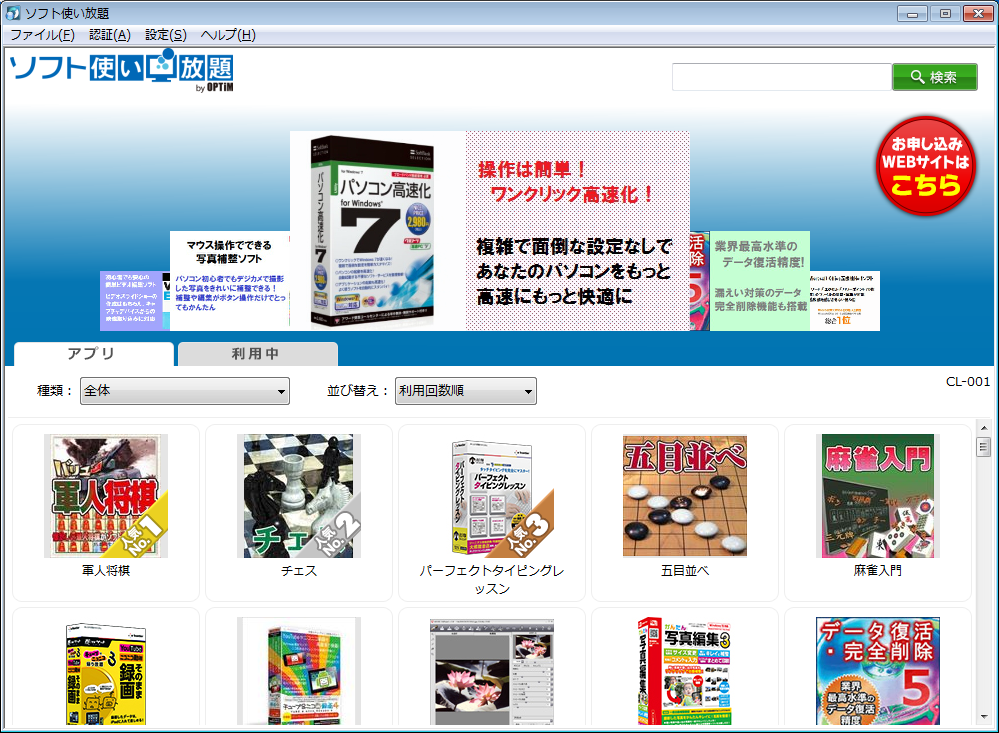Maximize the ソフト使い放題 window
The height and width of the screenshot is (733, 999).
pos(945,13)
